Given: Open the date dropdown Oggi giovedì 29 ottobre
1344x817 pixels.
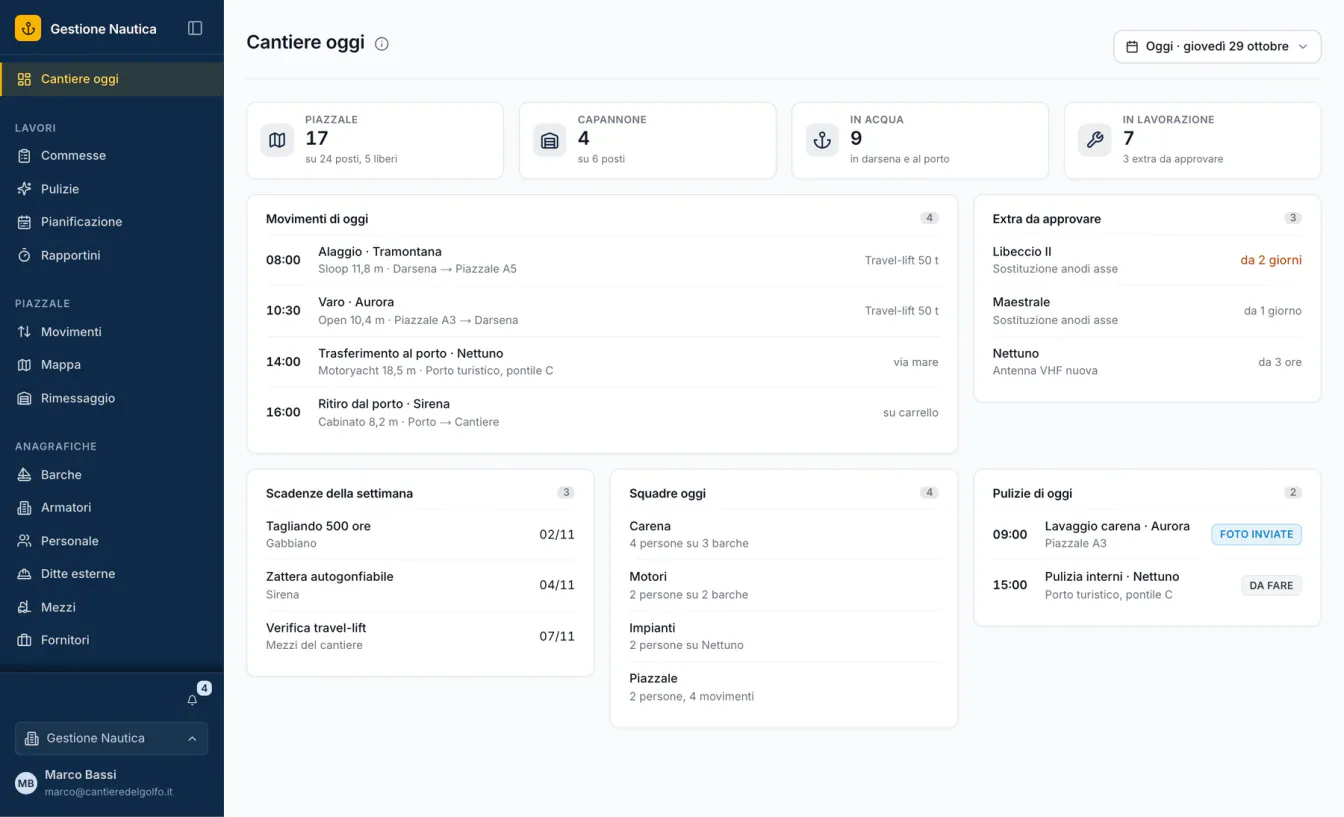Looking at the screenshot, I should [x=1217, y=46].
